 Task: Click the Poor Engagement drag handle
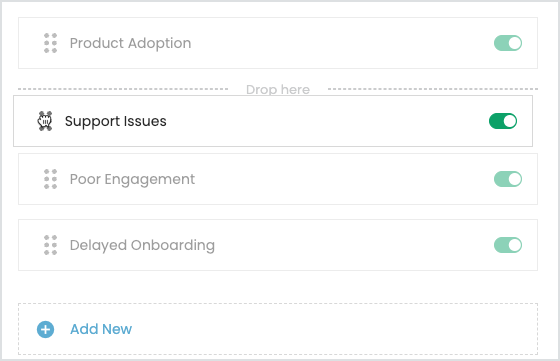click(50, 179)
